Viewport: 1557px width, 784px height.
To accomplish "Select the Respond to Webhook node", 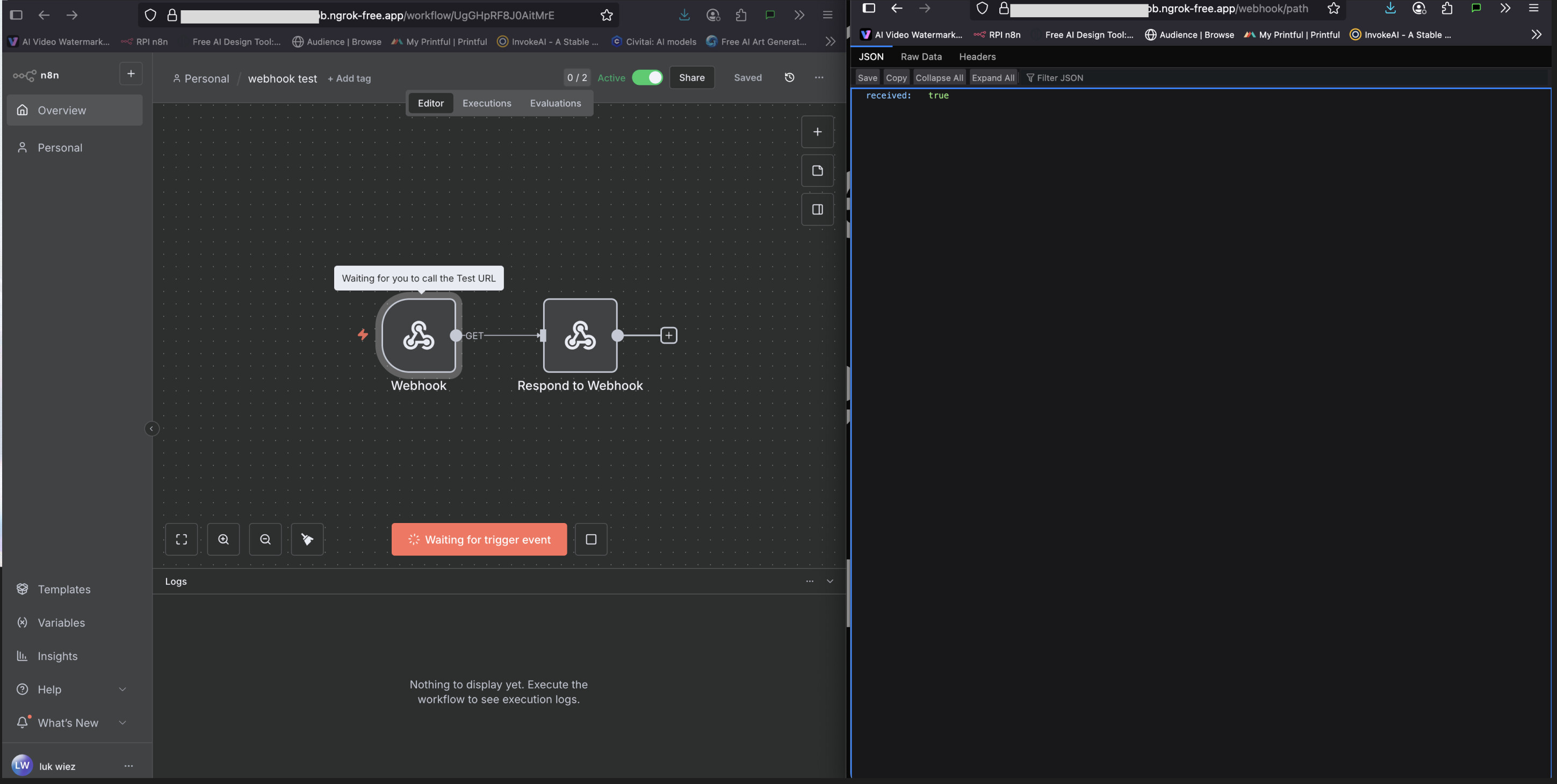I will [580, 335].
